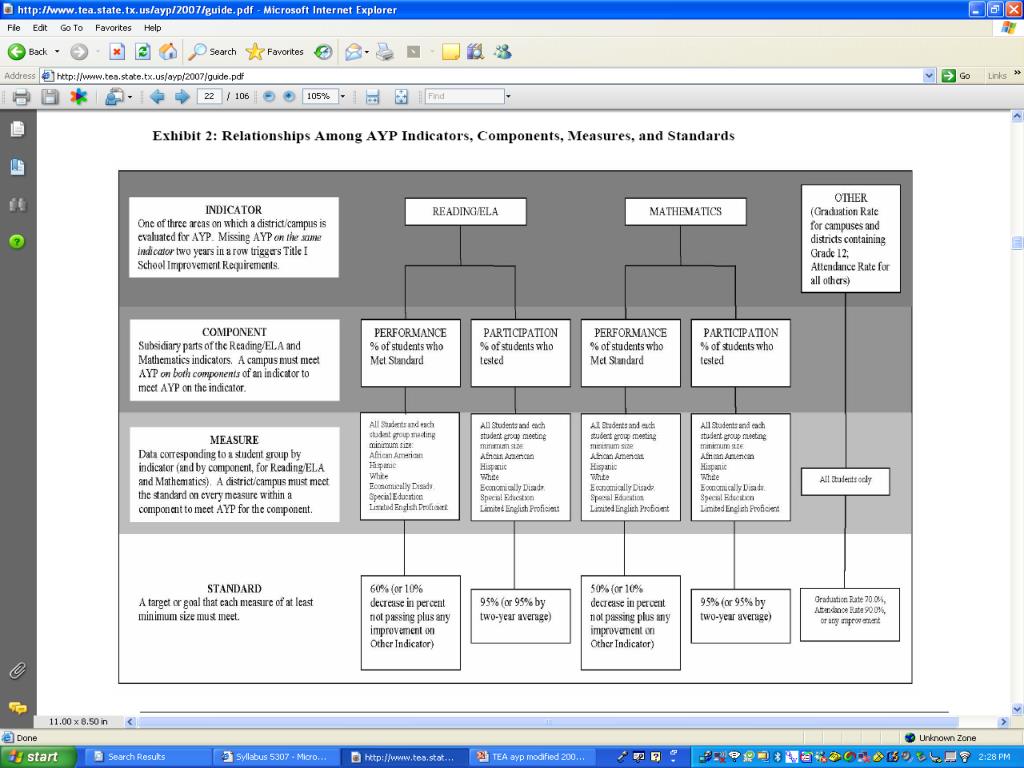Open the History icon
Viewport: 1024px width, 768px height.
(x=323, y=52)
